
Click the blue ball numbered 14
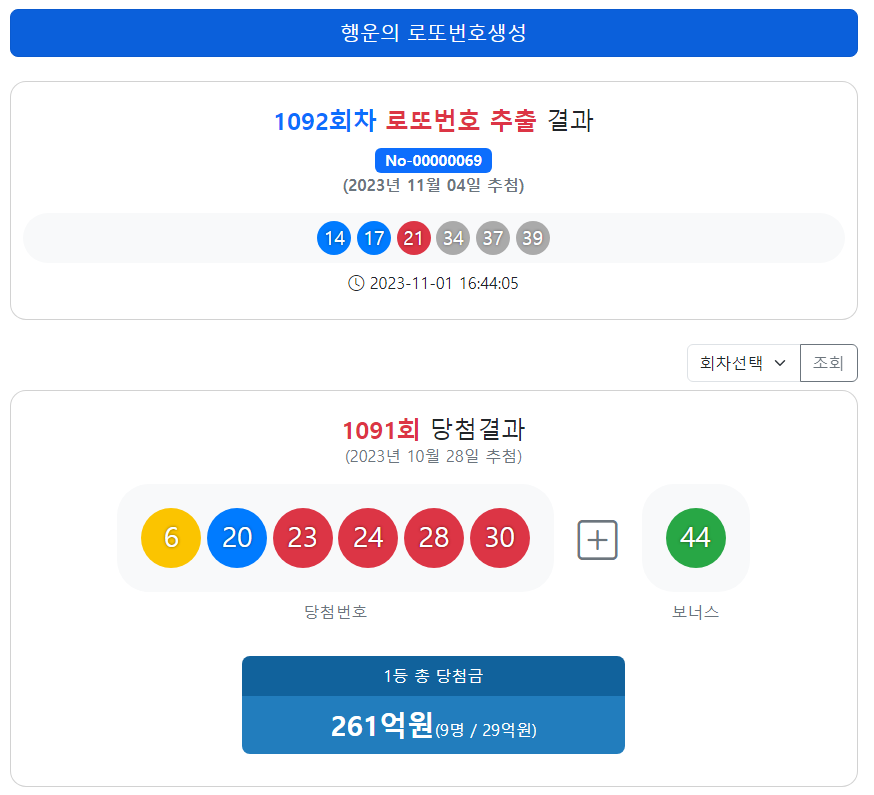coord(334,237)
